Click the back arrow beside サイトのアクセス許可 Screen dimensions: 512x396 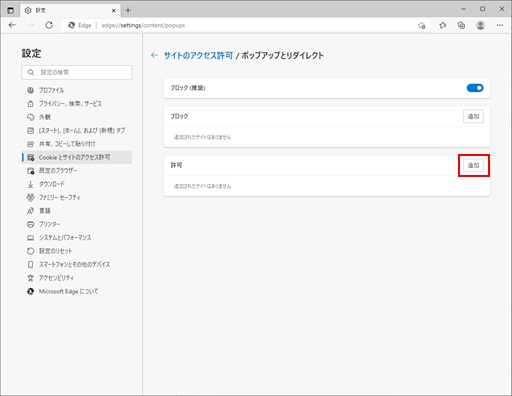coord(154,55)
